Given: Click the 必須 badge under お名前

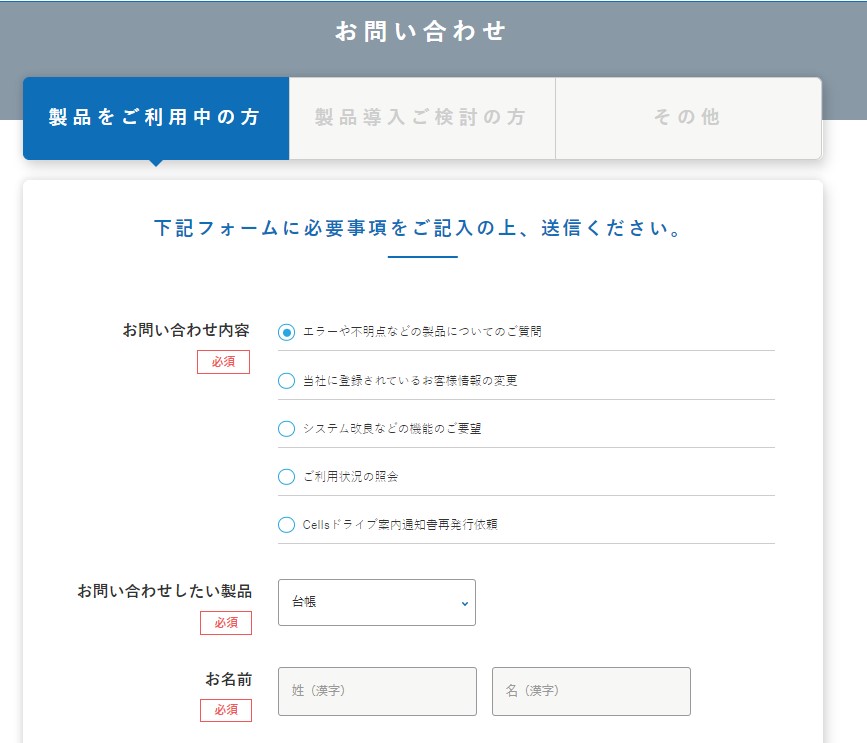Looking at the screenshot, I should (224, 711).
